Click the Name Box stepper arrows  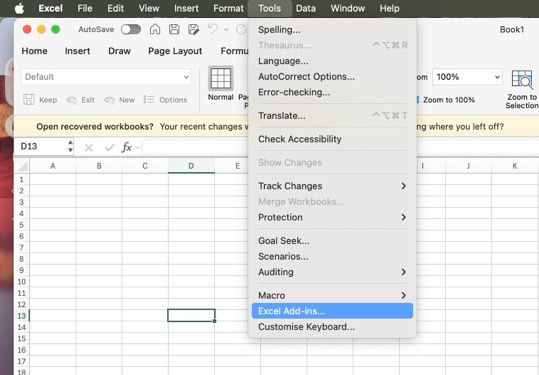(70, 146)
